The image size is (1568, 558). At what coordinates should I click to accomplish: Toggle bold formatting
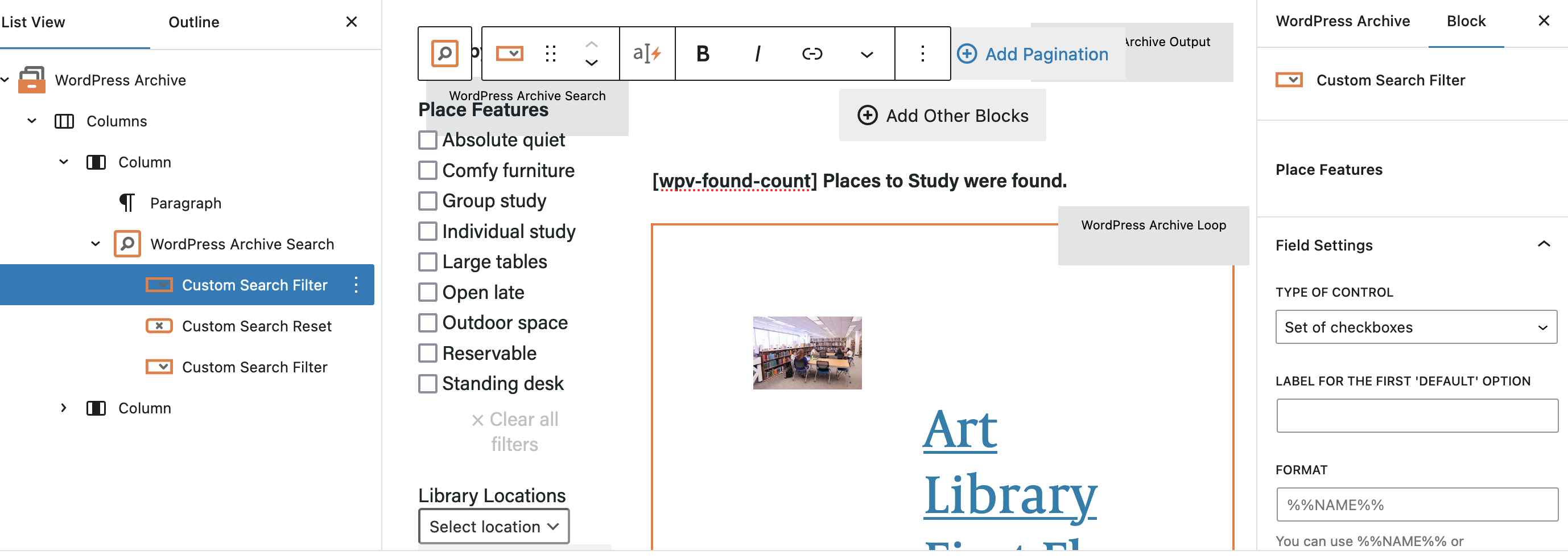pos(703,54)
